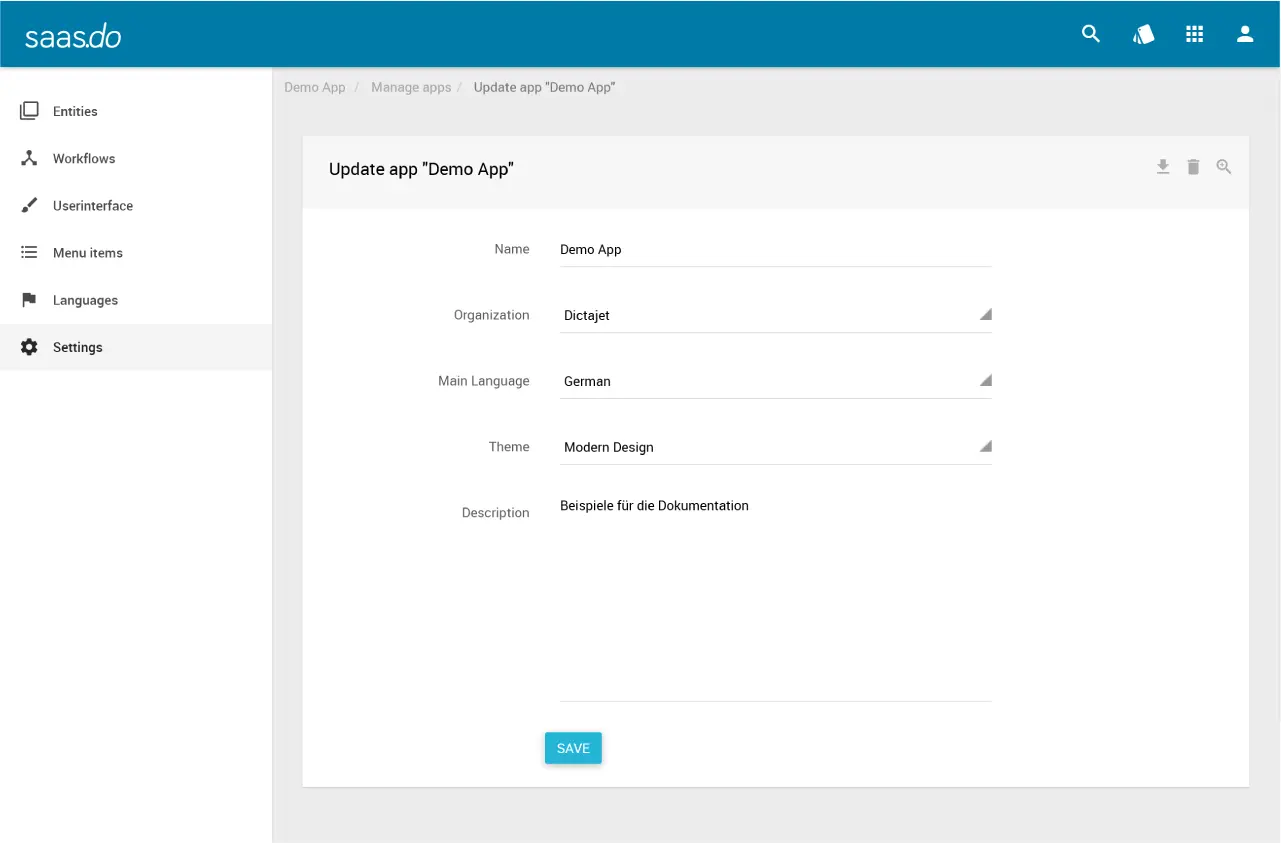
Task: Open the themes swatch icon in the header
Action: pos(1143,34)
